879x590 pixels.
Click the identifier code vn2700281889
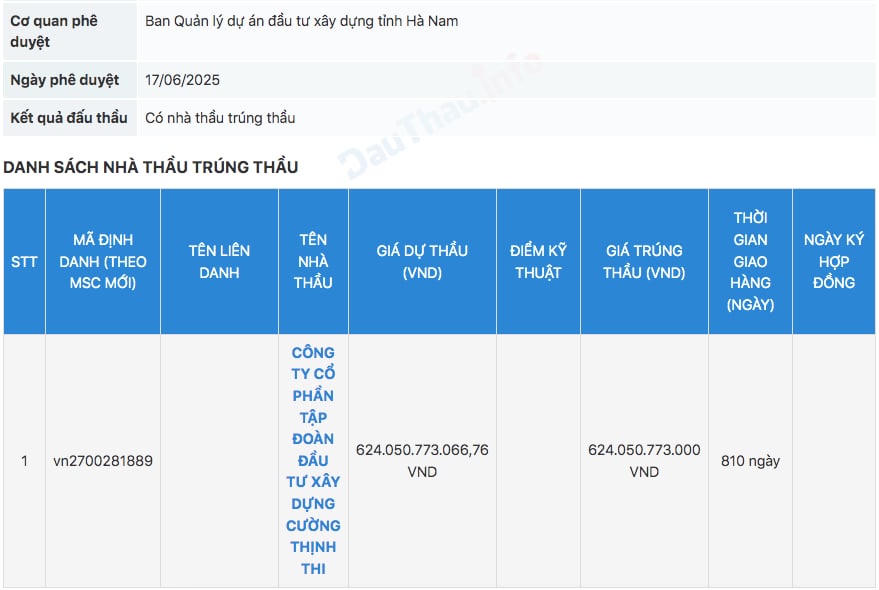tap(103, 461)
